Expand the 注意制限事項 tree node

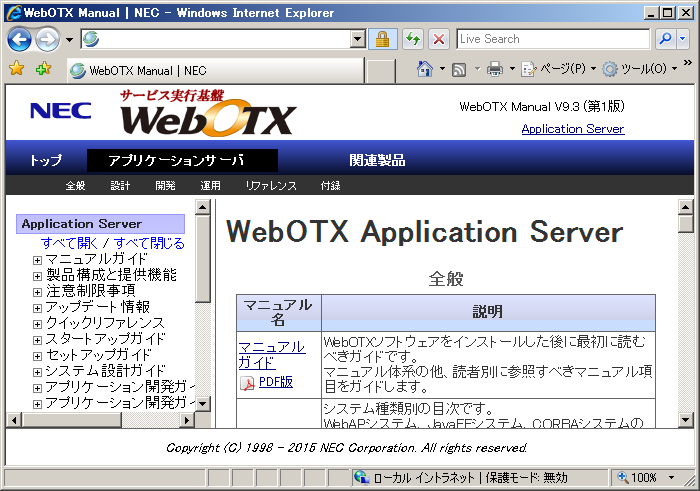(x=38, y=291)
